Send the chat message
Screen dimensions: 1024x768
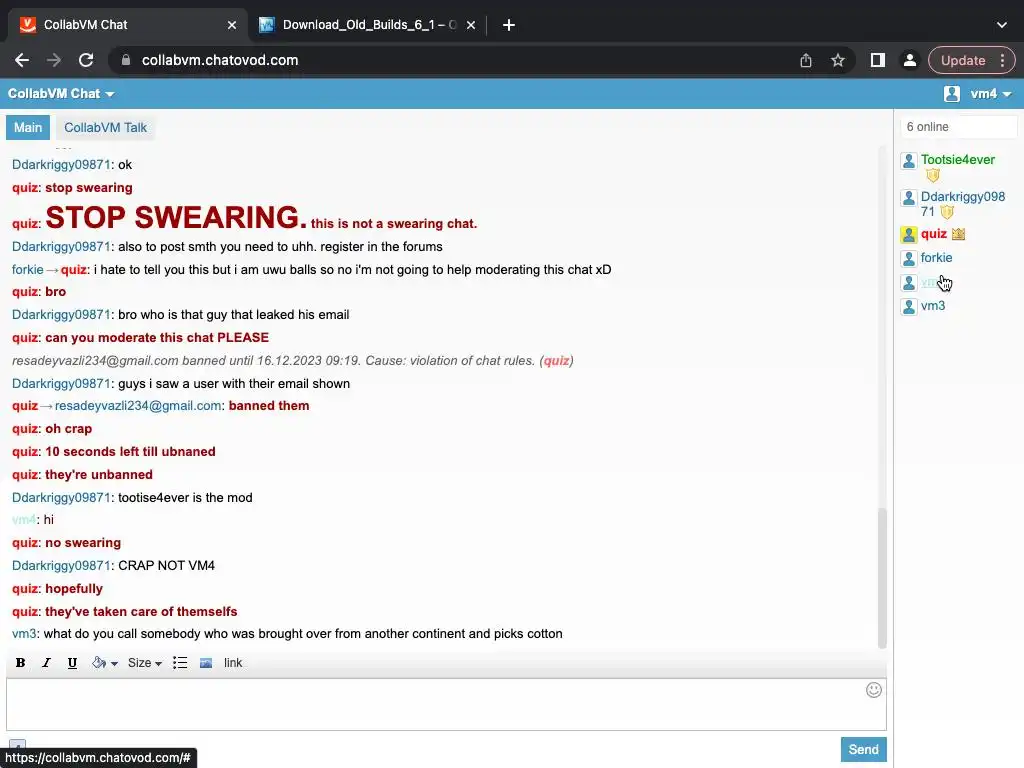pyautogui.click(x=863, y=750)
